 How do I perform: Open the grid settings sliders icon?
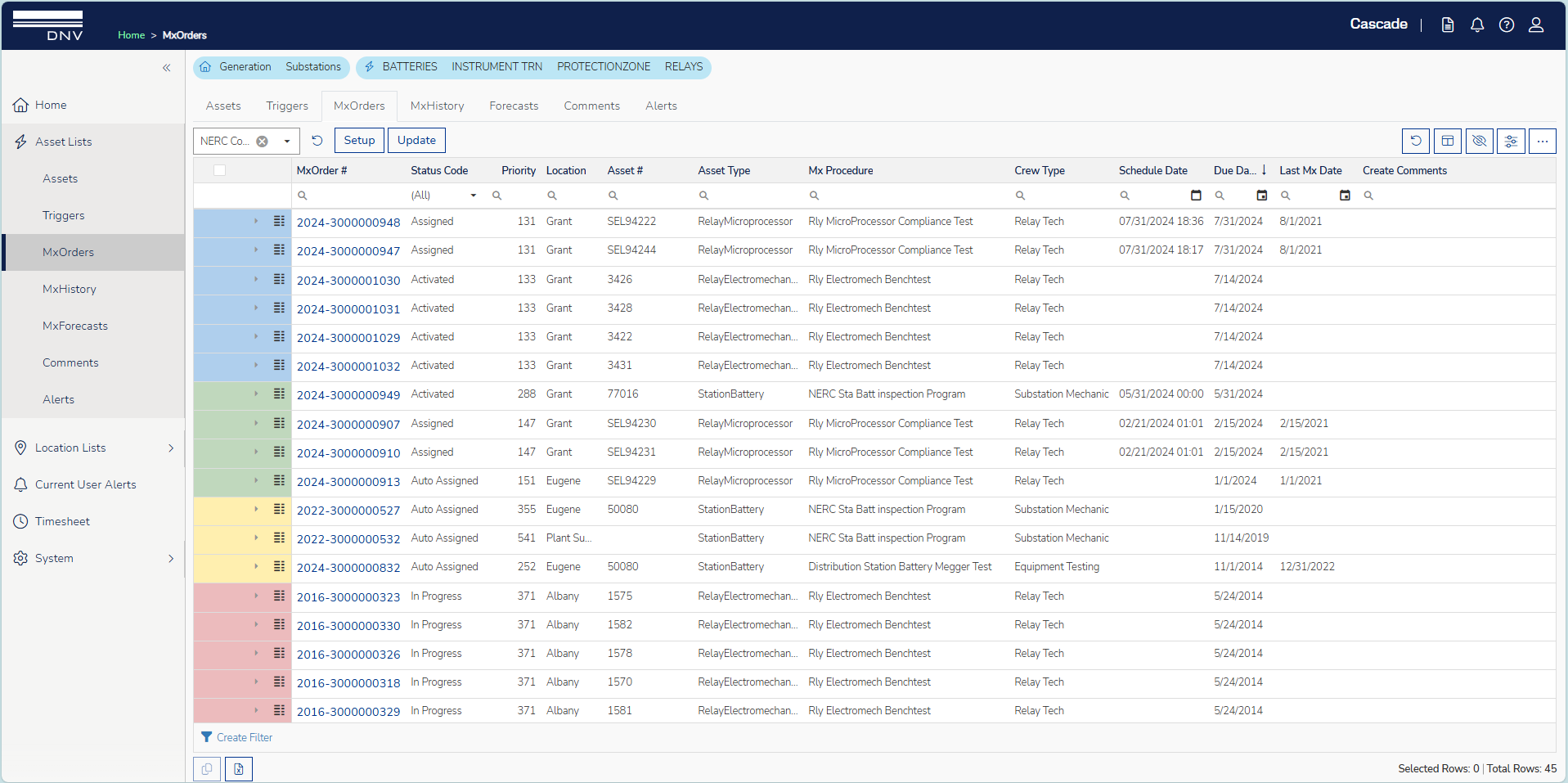pyautogui.click(x=1511, y=141)
